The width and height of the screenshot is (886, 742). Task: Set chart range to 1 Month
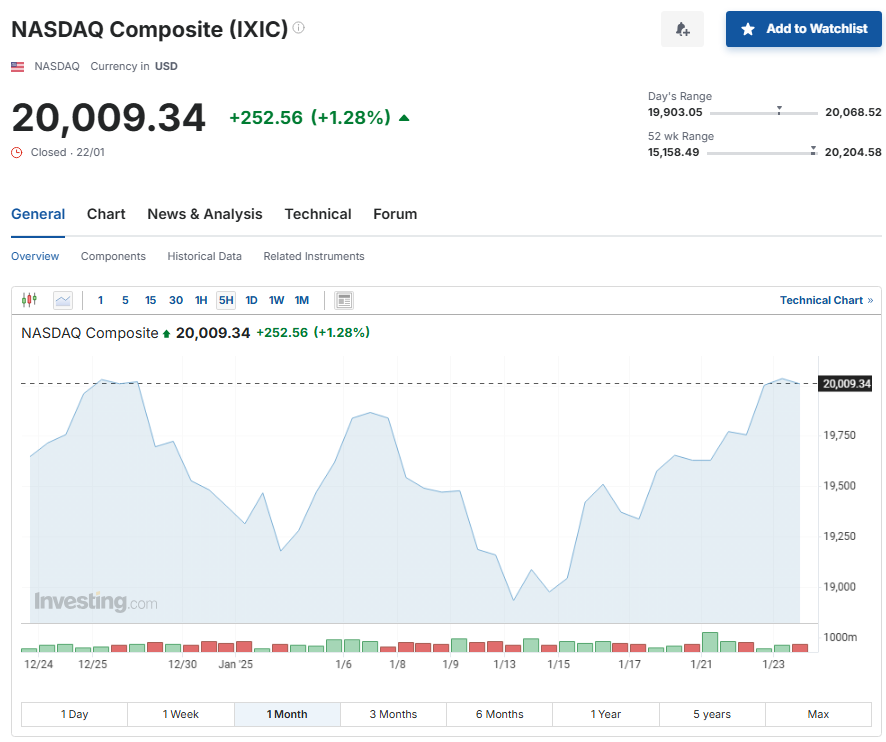[x=287, y=714]
